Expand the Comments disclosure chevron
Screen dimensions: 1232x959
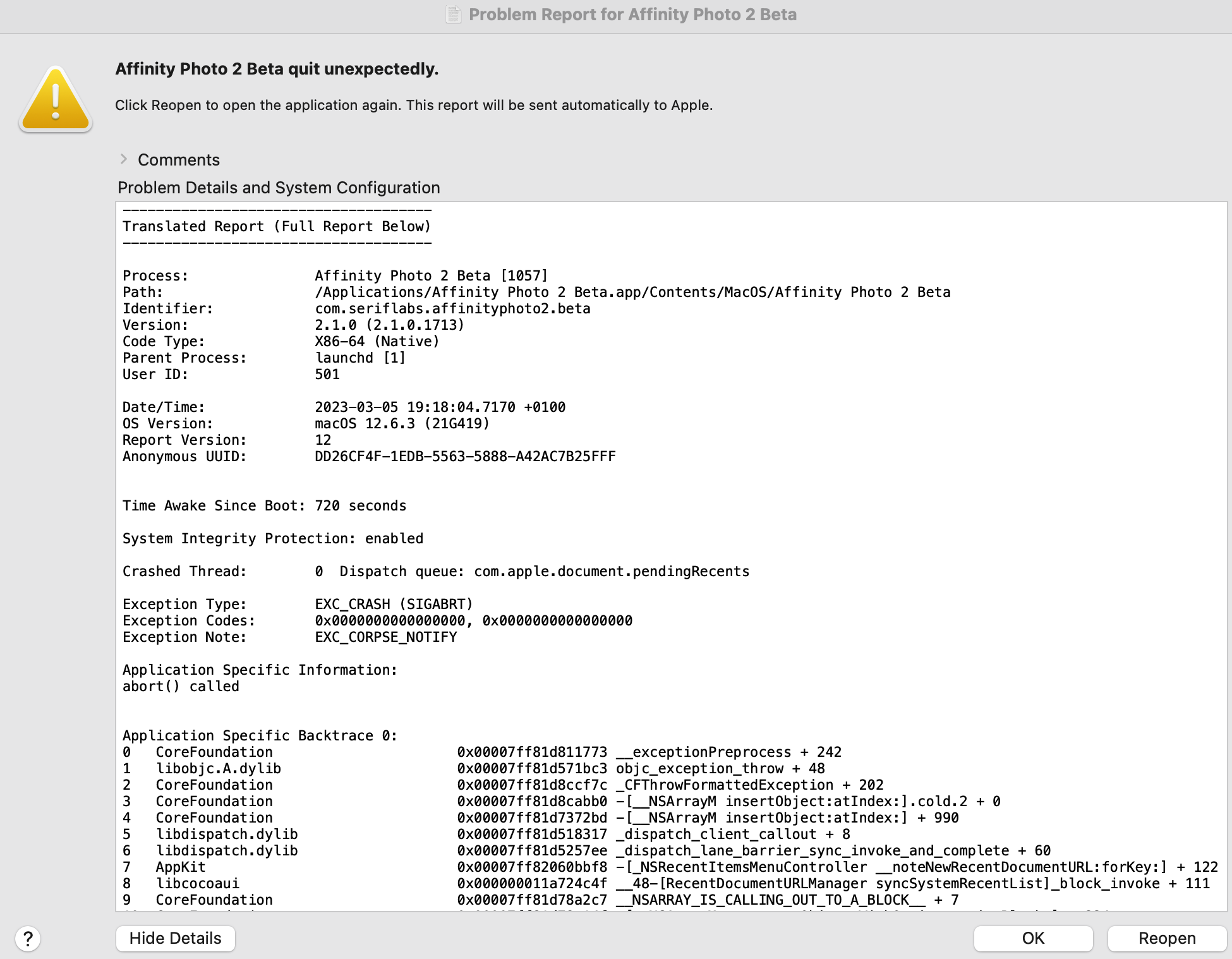pos(124,159)
